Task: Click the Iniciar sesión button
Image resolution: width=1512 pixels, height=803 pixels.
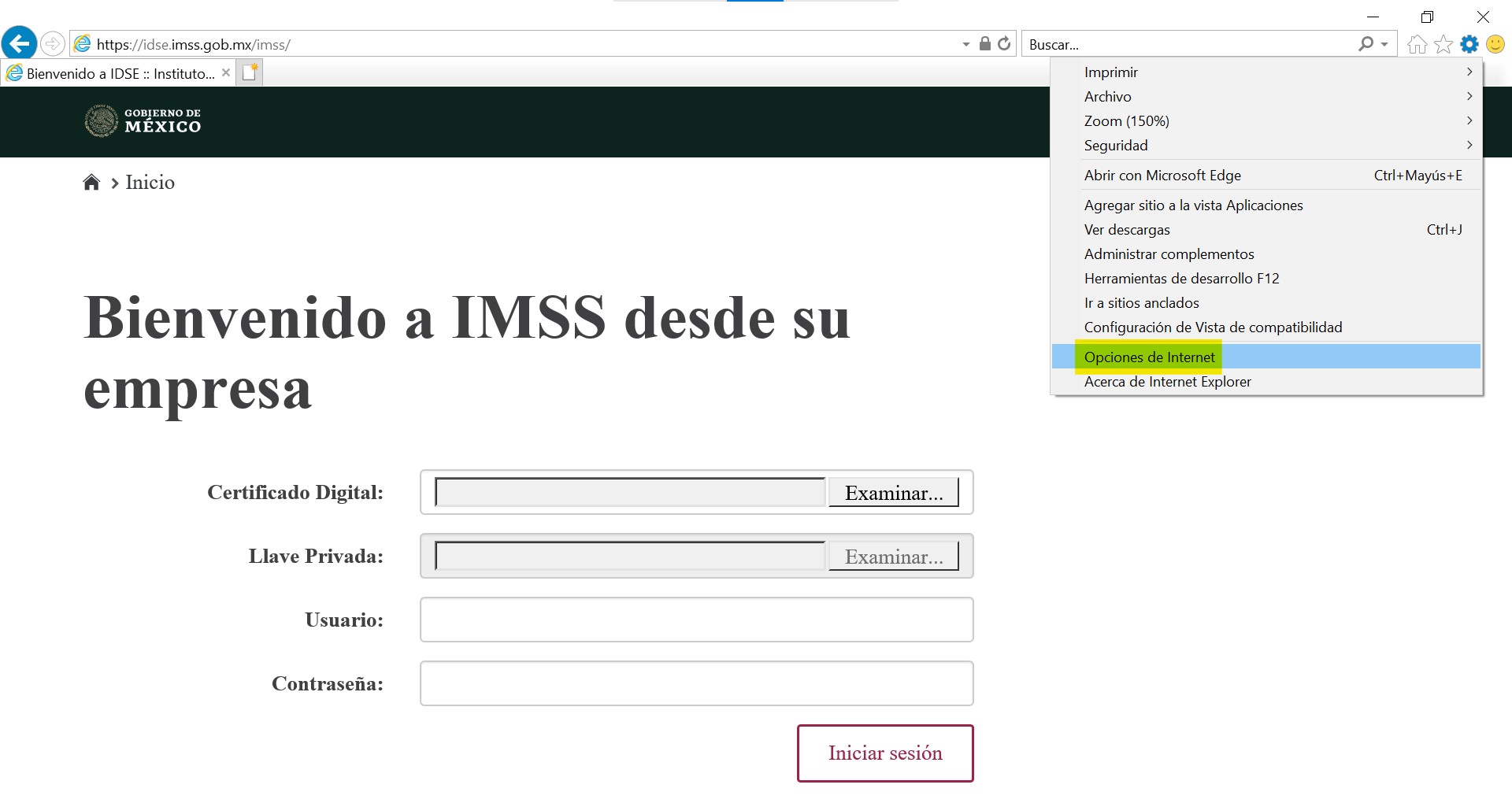Action: point(885,753)
